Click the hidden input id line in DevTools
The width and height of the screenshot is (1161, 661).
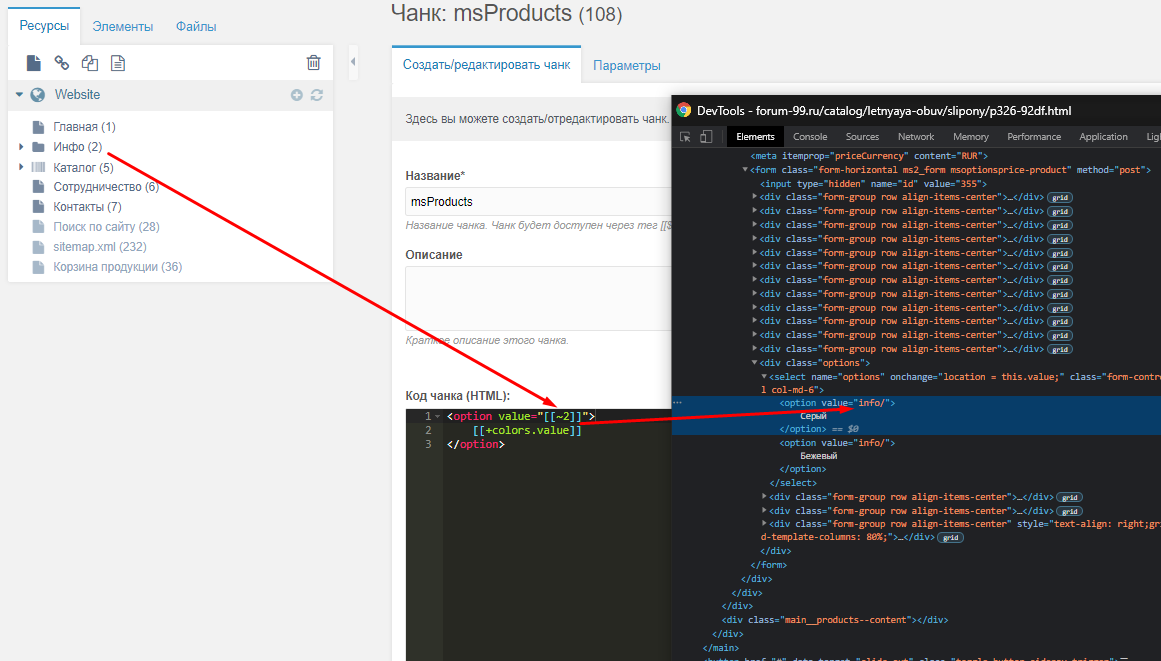874,184
